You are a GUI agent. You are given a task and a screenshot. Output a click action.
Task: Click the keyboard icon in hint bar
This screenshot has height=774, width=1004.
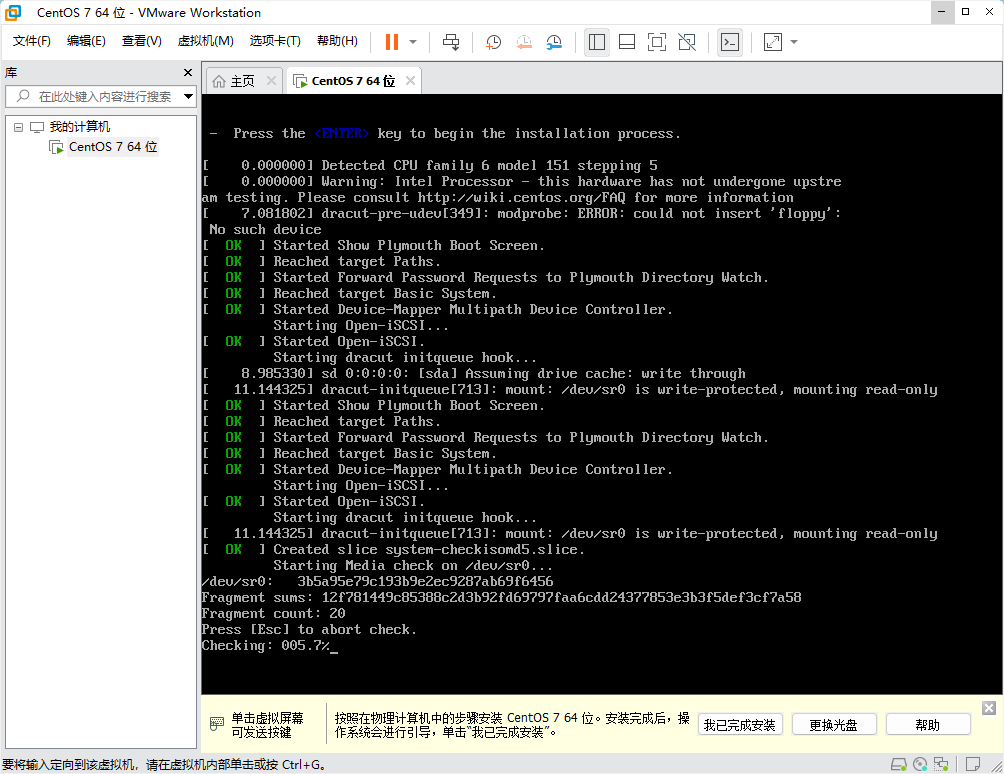pyautogui.click(x=217, y=724)
